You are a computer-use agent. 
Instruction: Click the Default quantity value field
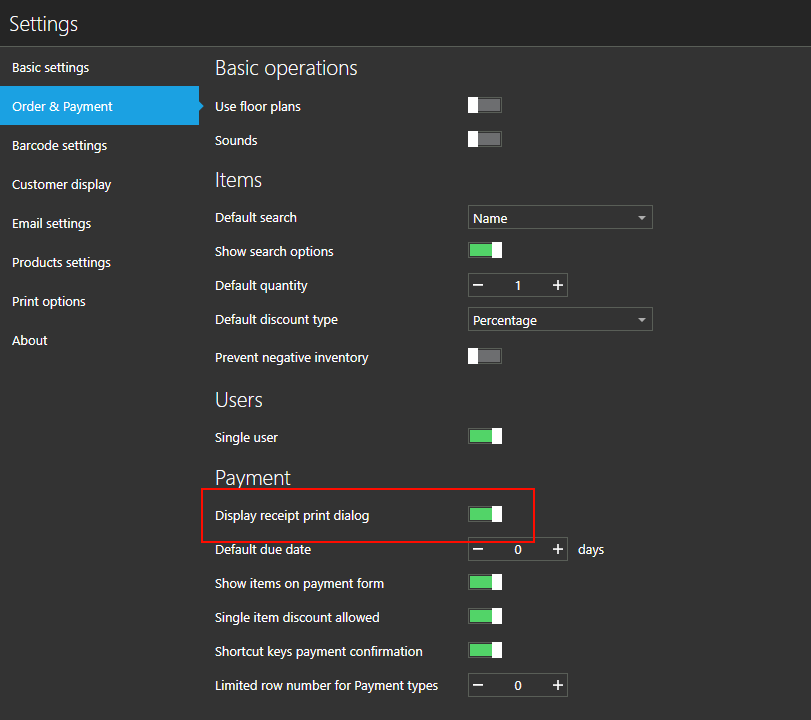[518, 286]
